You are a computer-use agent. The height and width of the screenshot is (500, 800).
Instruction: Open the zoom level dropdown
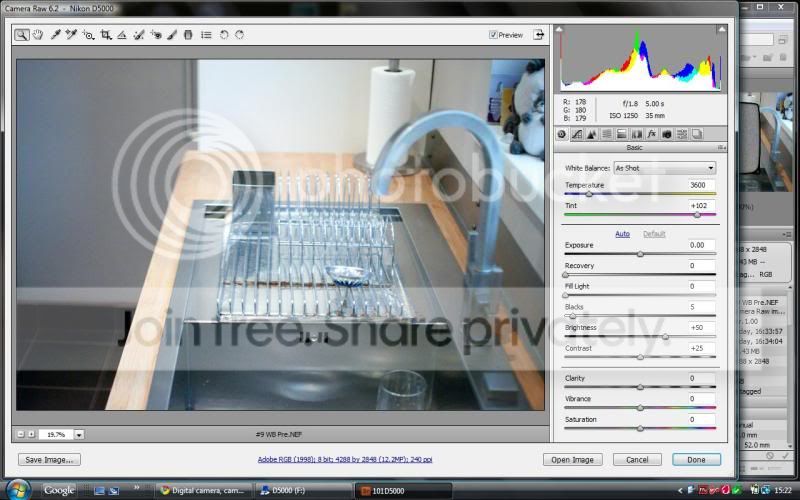(79, 434)
